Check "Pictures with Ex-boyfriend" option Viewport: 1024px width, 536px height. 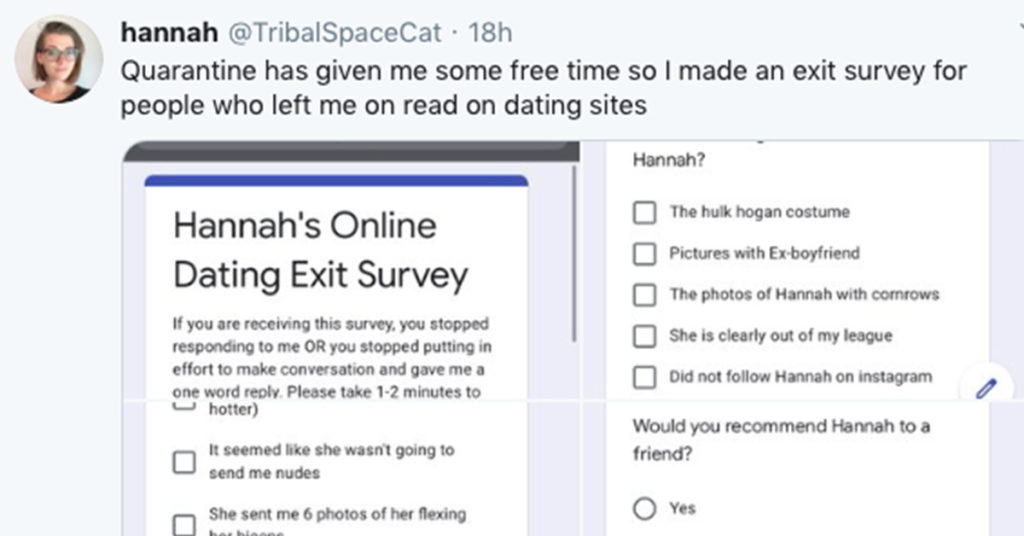[x=645, y=253]
